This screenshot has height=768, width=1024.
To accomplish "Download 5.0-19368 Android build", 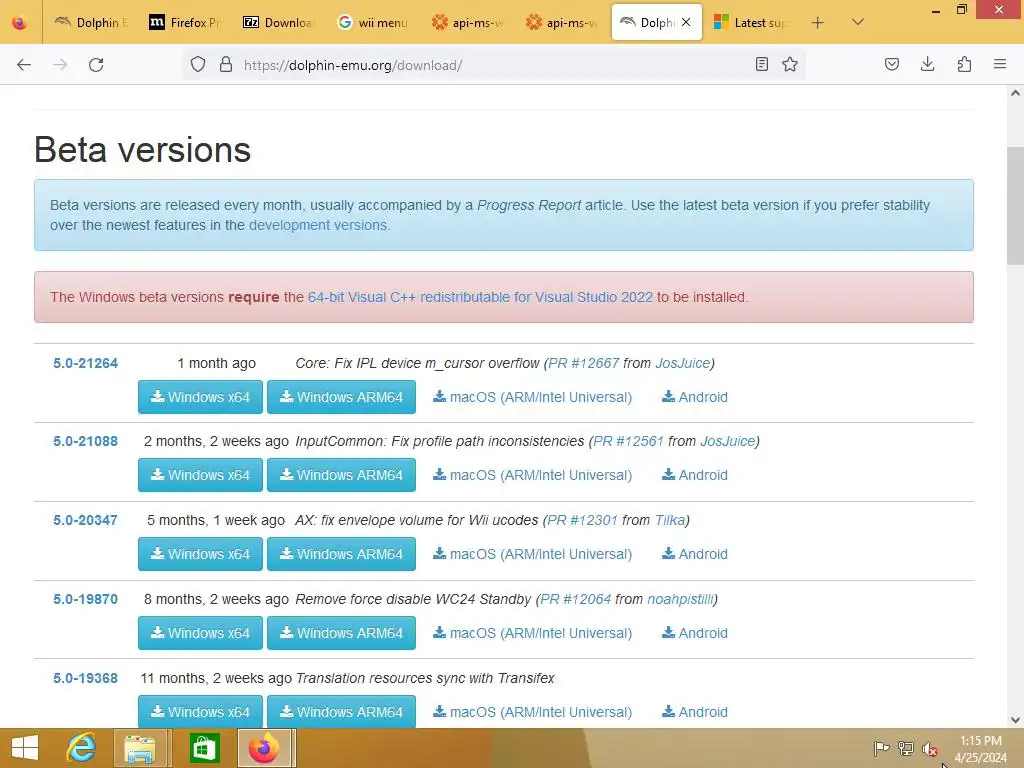I will (x=695, y=712).
